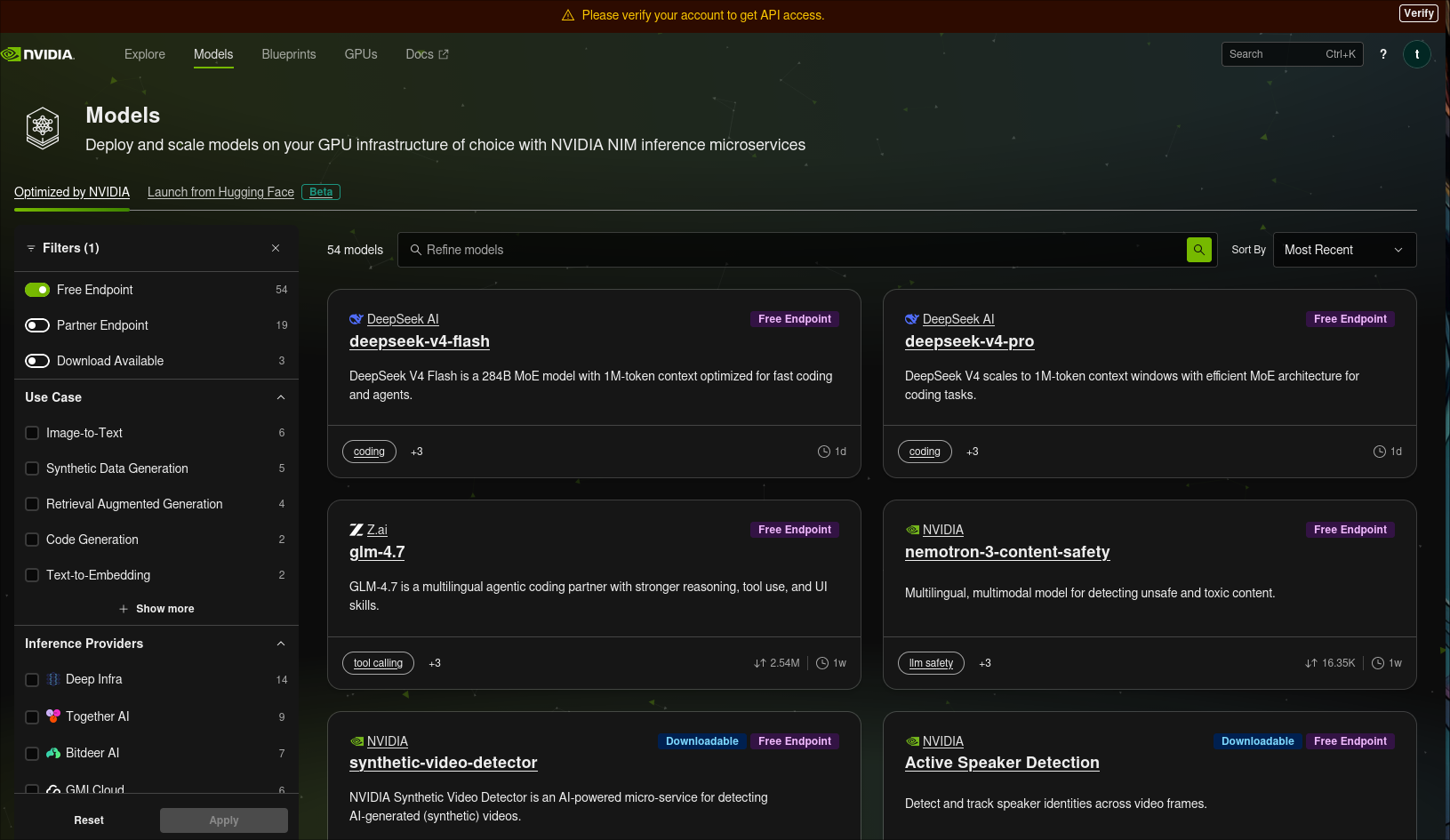Click the clock icon on deepseek-v4-pro card
1450x840 pixels.
tap(1380, 452)
